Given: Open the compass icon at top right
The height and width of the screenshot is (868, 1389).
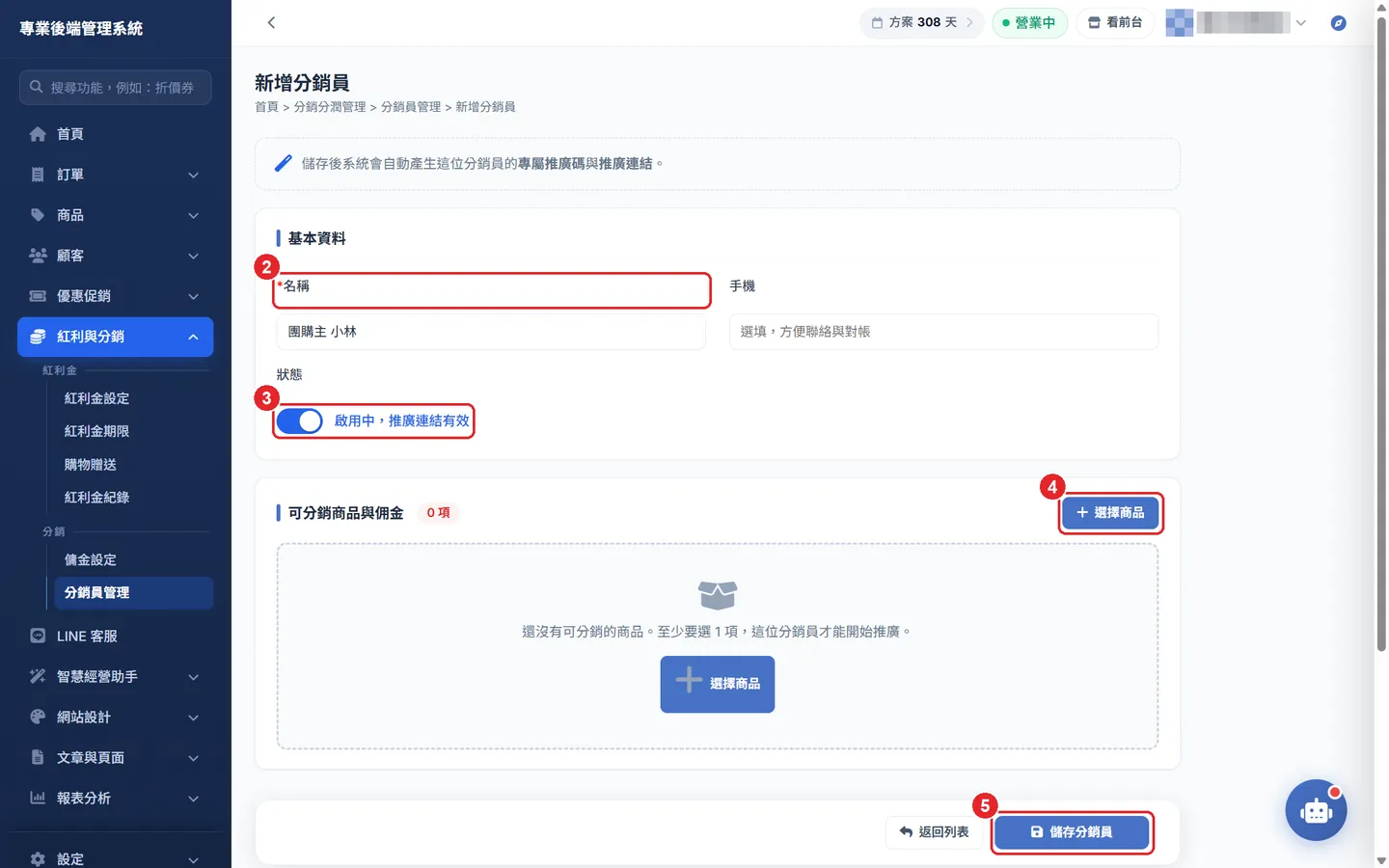Looking at the screenshot, I should [1338, 22].
